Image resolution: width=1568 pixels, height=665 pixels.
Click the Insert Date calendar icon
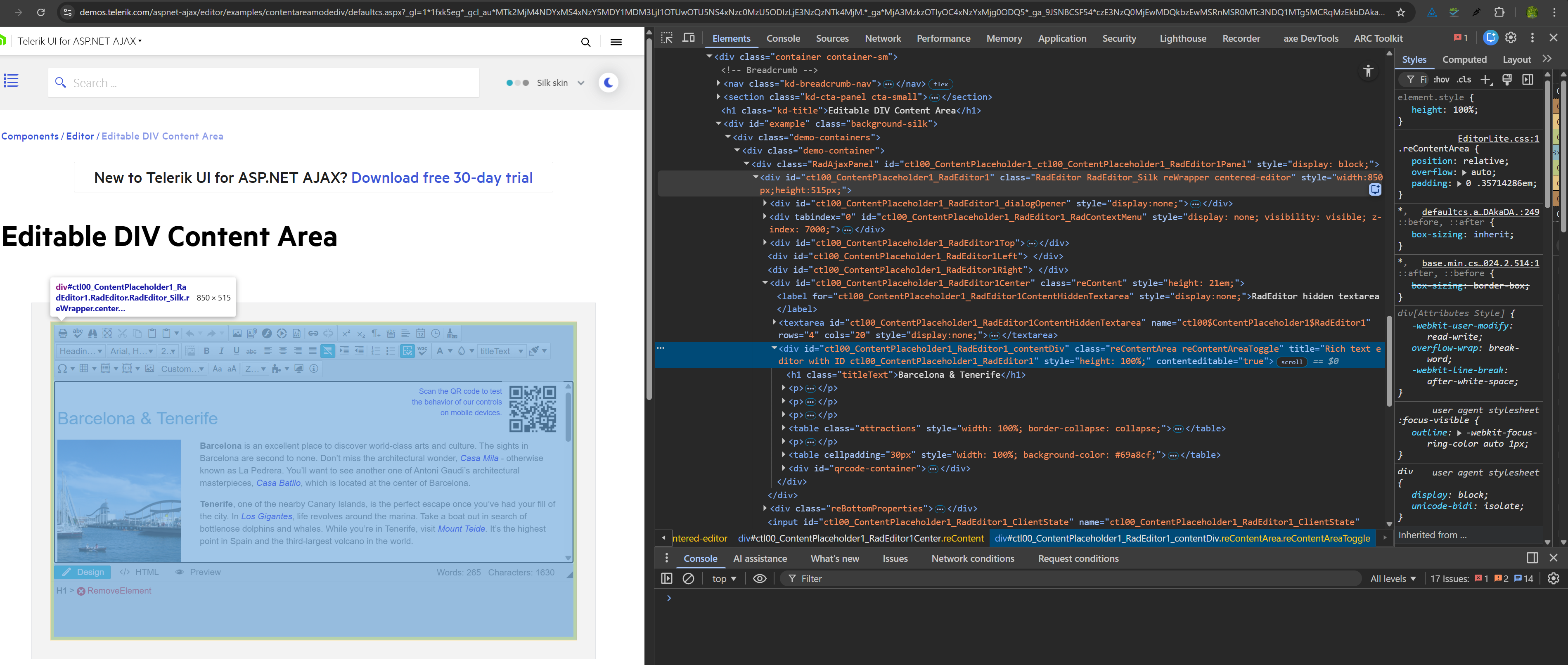(x=421, y=334)
